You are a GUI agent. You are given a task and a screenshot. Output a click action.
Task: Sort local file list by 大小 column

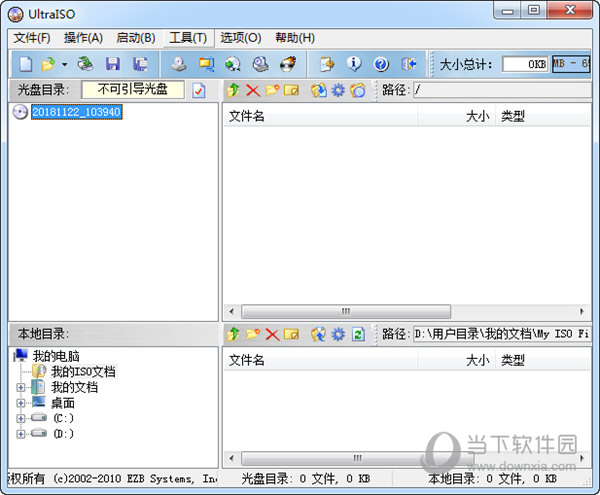coord(457,360)
